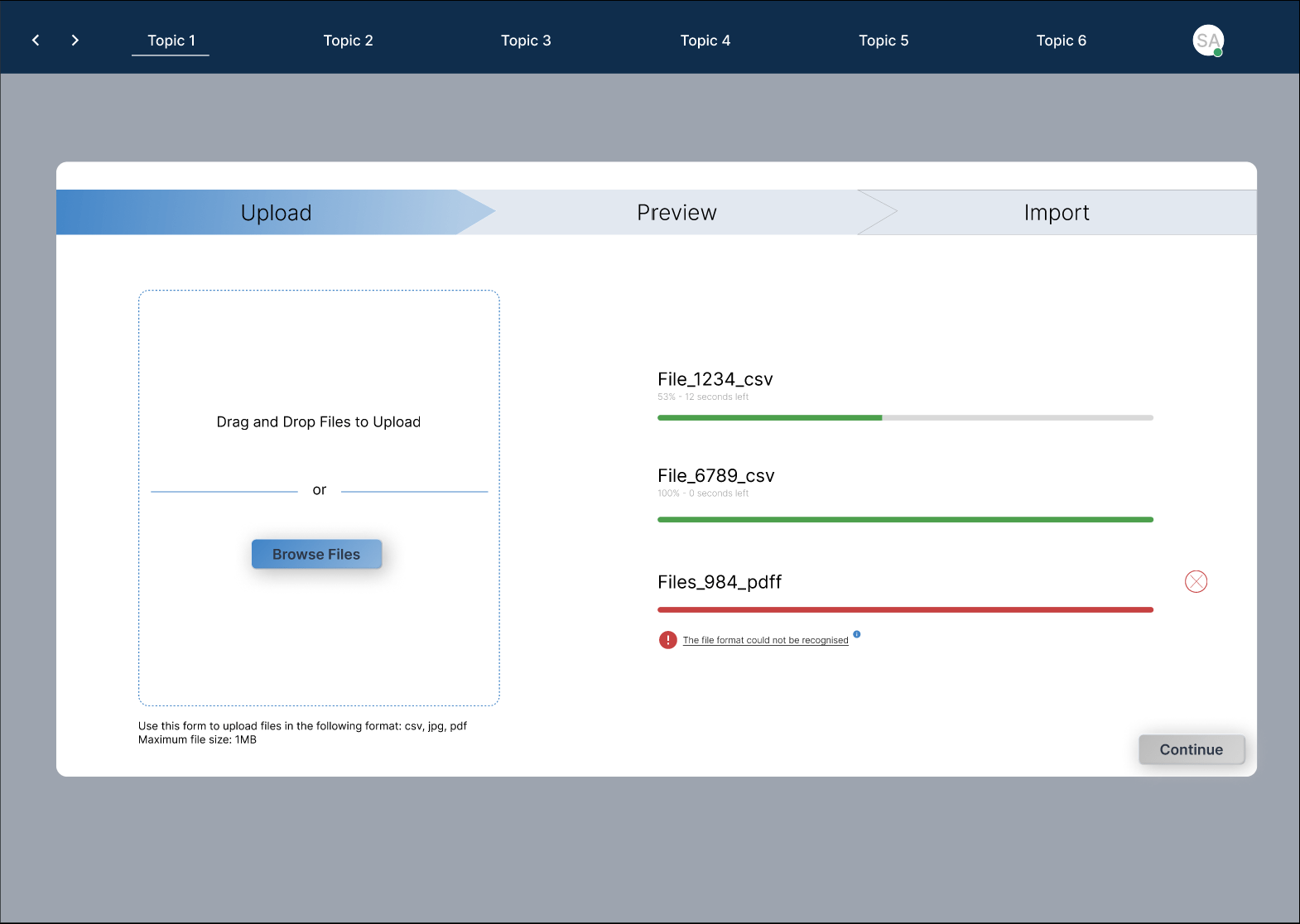Open the file format could not be recognised link
1300x924 pixels.
[x=765, y=640]
